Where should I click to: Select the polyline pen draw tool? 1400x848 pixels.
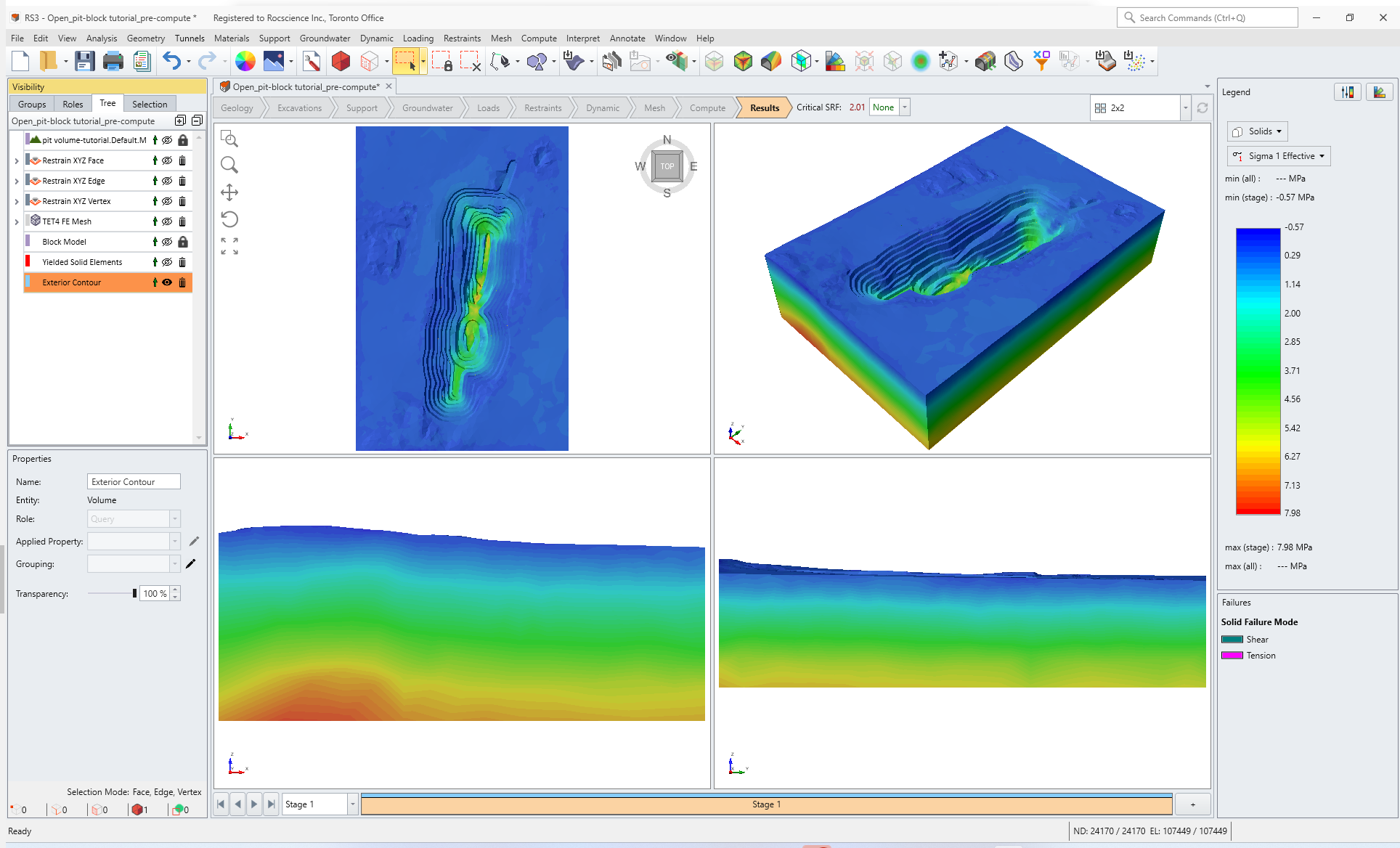(500, 62)
